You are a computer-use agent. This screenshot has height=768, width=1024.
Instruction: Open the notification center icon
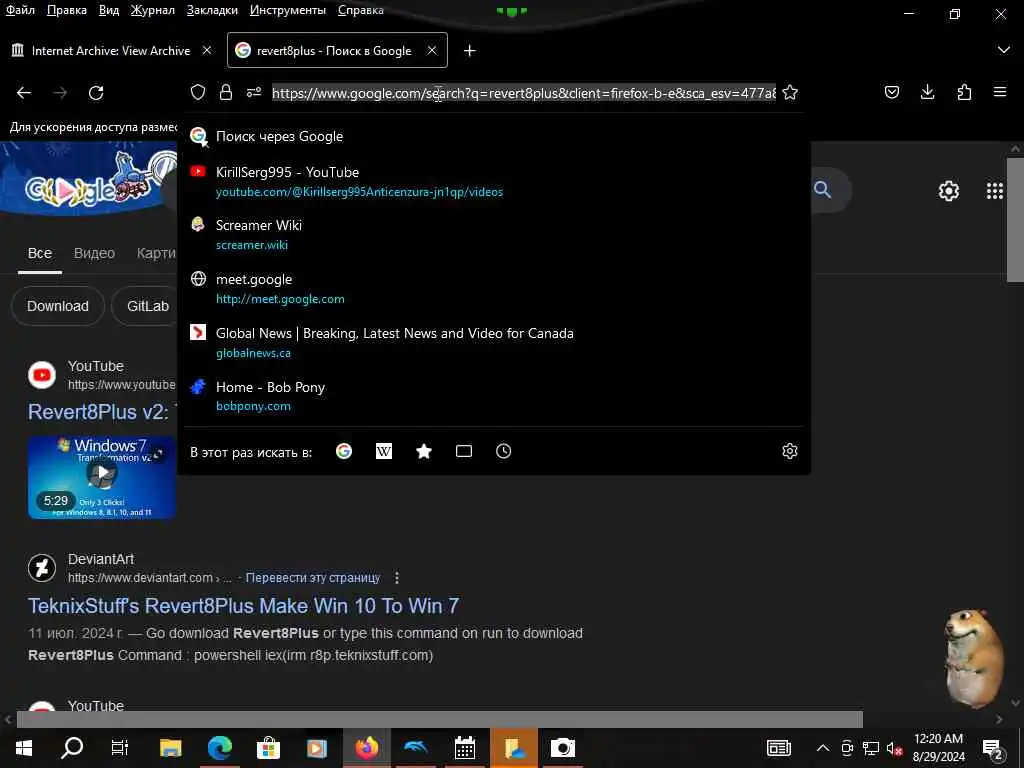coord(992,749)
